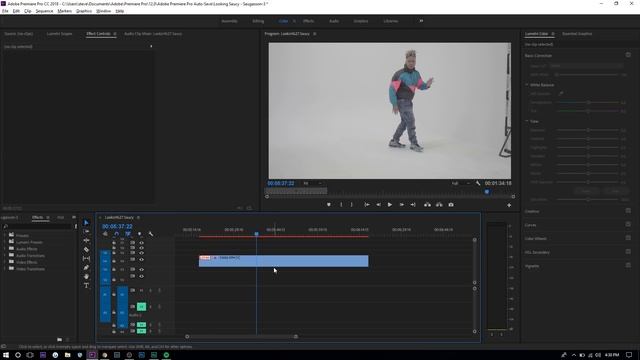
Task: Collapse the White Balance section
Action: pos(527,84)
